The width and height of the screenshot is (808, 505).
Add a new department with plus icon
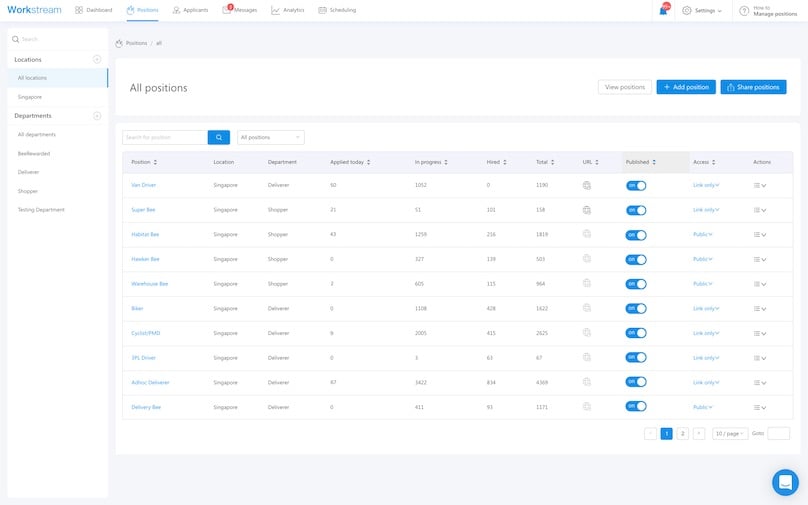coord(97,116)
